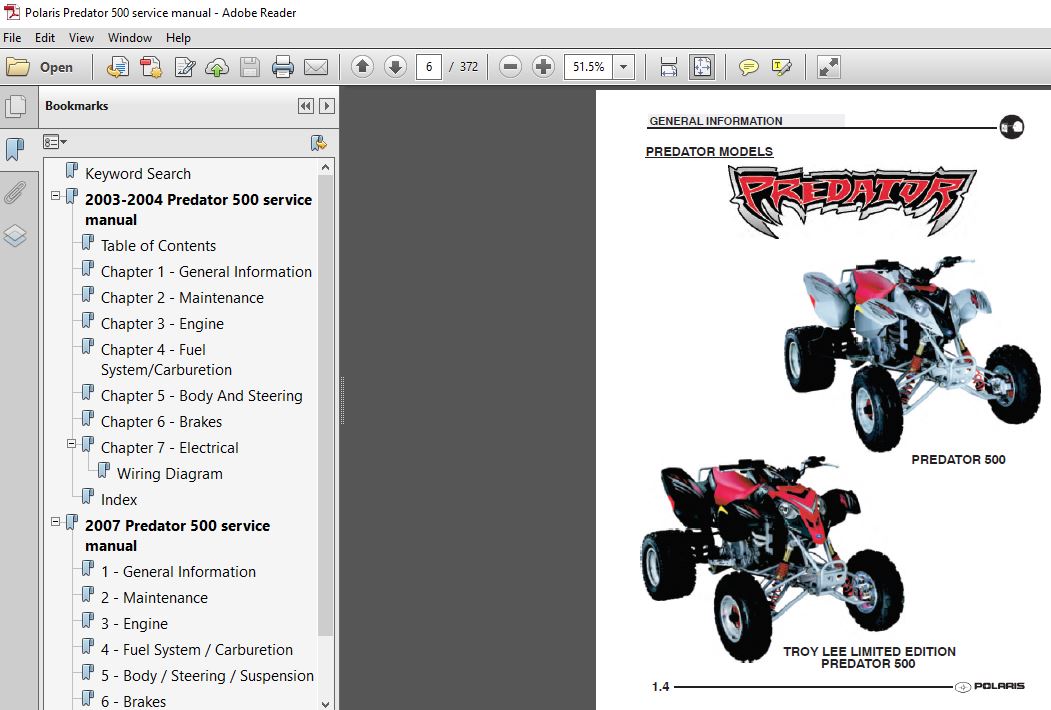Go to next page arrow

[395, 66]
